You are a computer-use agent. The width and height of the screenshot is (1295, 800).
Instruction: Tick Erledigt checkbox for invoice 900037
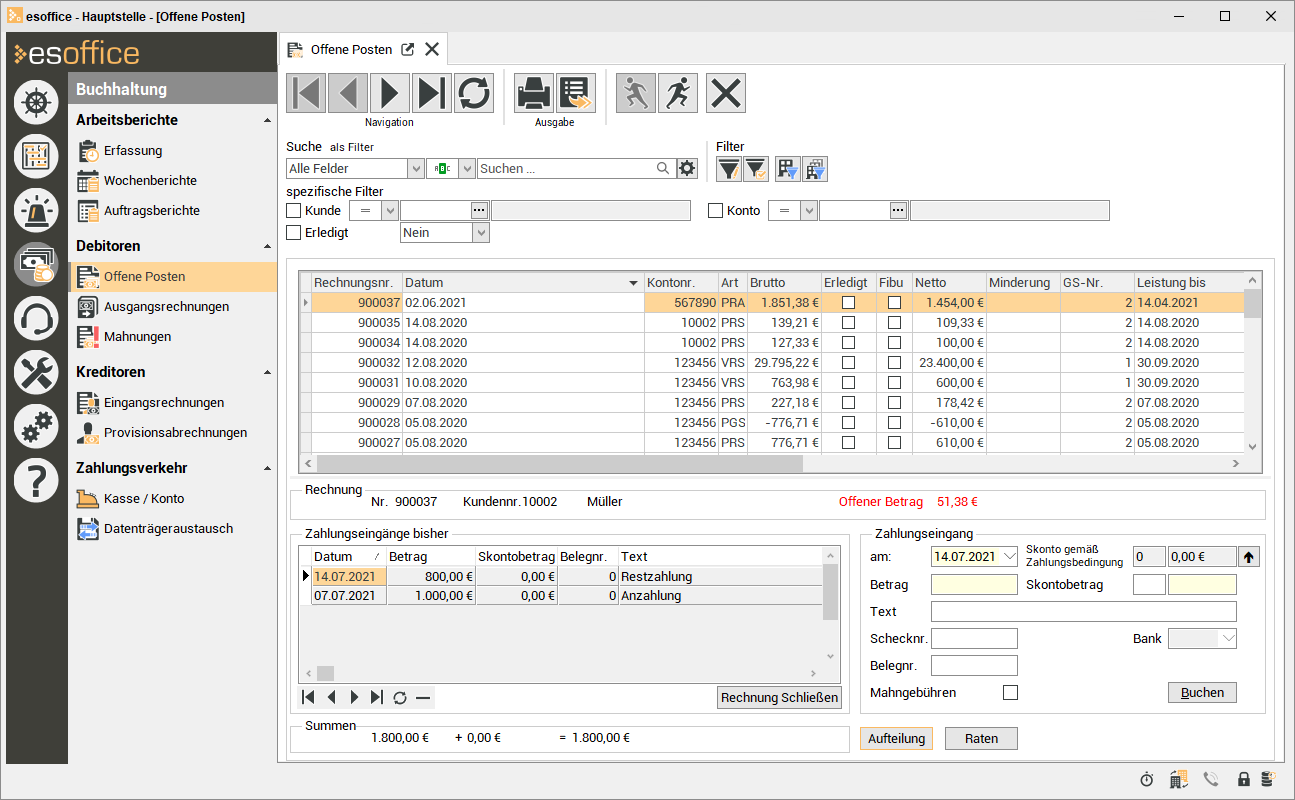[848, 302]
